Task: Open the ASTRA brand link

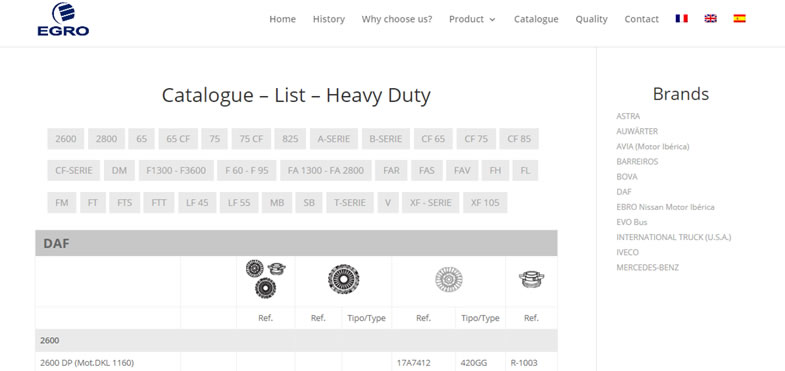Action: tap(628, 116)
